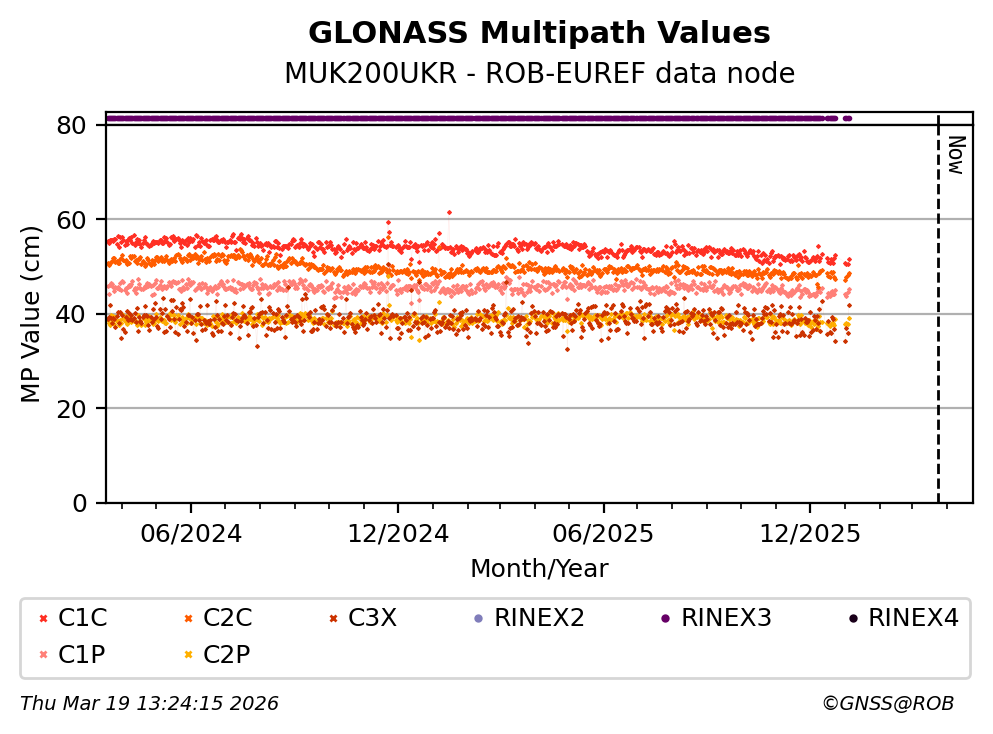Click the C3X dark red legend marker

[333, 619]
